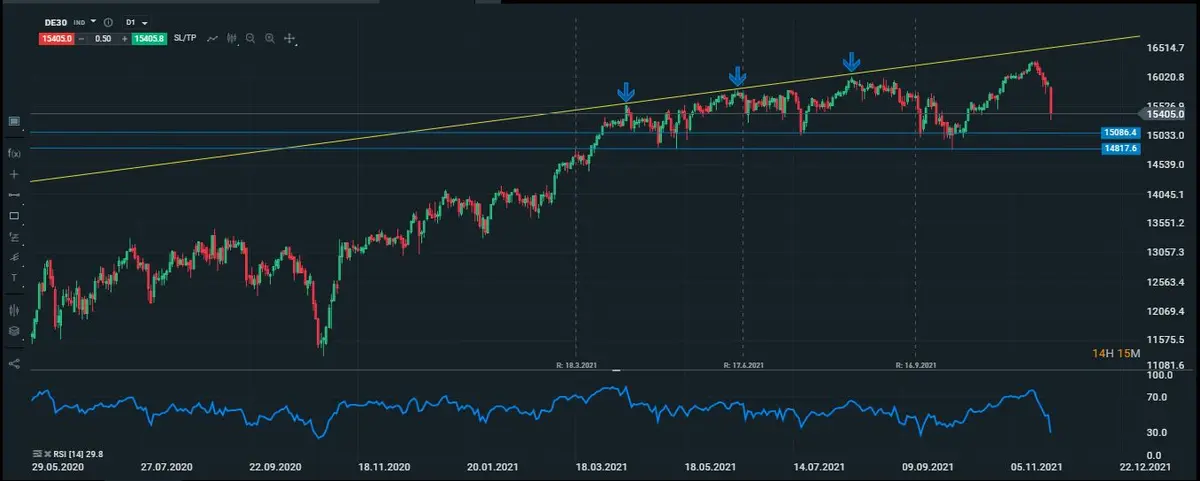Switch to line chart view icon
Viewport: 1200px width, 481px height.
[212, 39]
